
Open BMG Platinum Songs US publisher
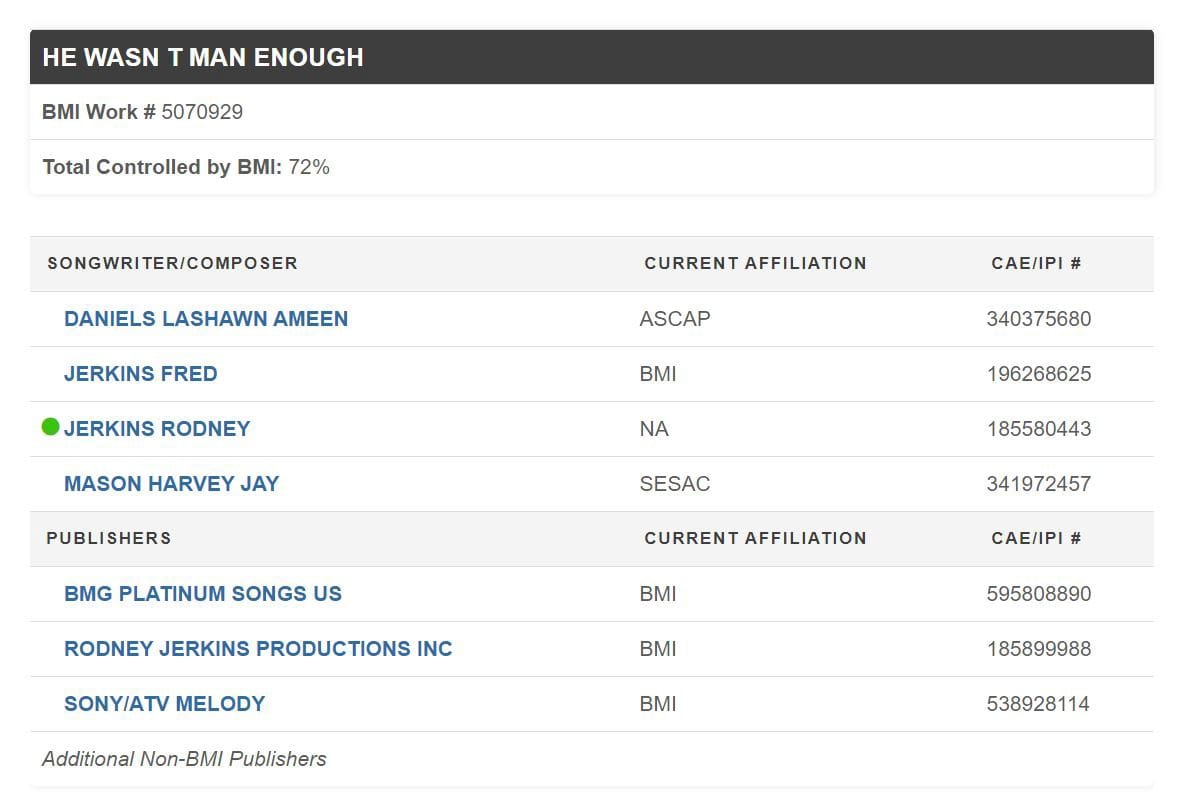click(203, 594)
